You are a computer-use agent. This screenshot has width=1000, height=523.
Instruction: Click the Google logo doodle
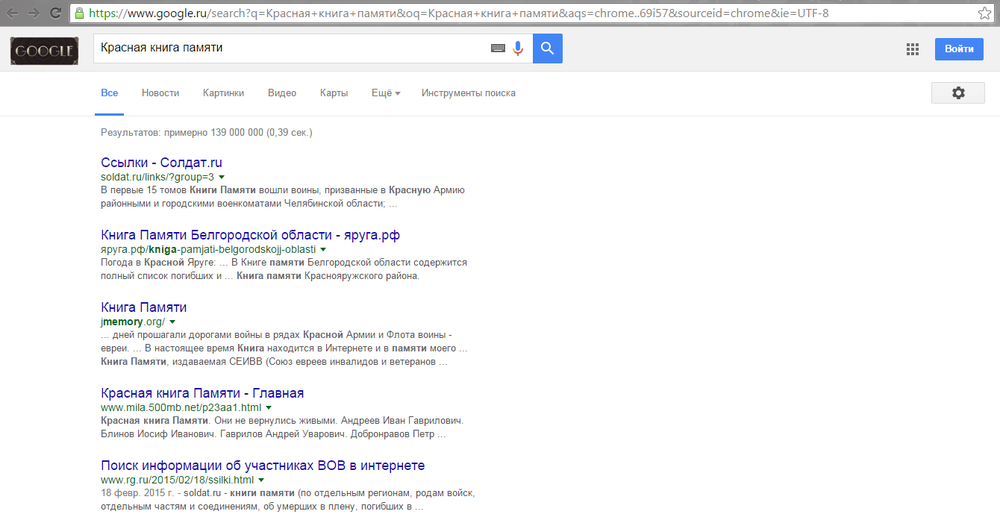[44, 50]
